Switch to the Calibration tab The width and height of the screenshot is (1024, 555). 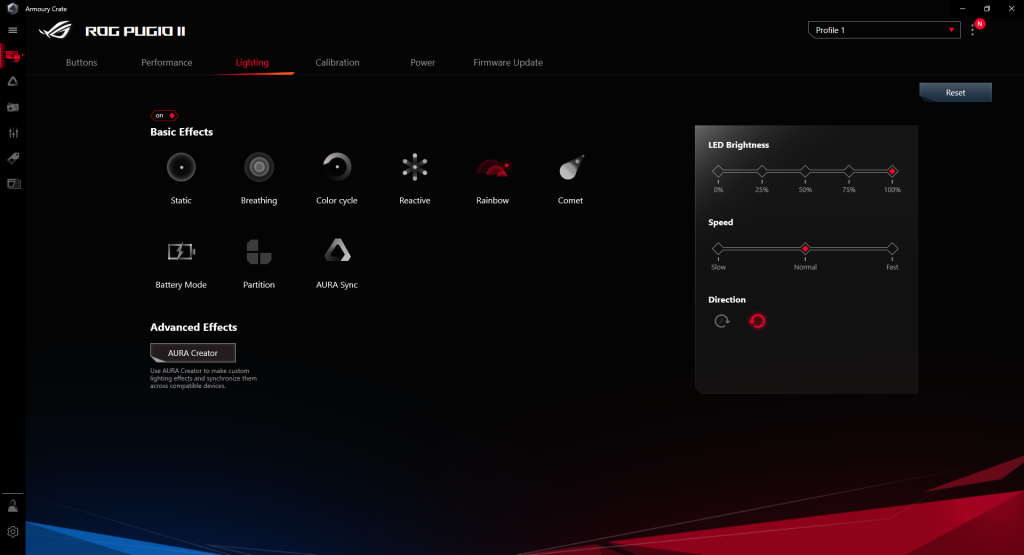pos(337,63)
